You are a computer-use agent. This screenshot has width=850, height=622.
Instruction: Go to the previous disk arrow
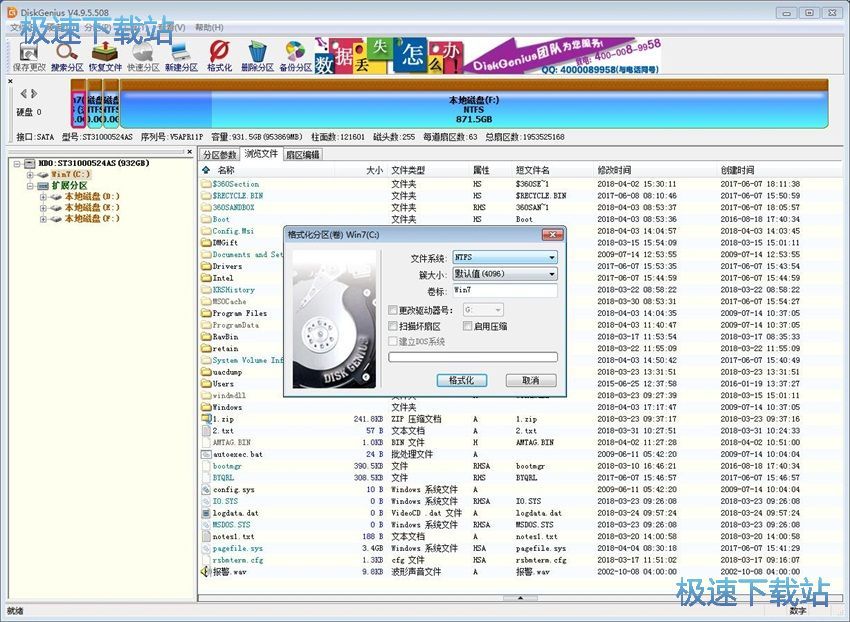pos(23,93)
